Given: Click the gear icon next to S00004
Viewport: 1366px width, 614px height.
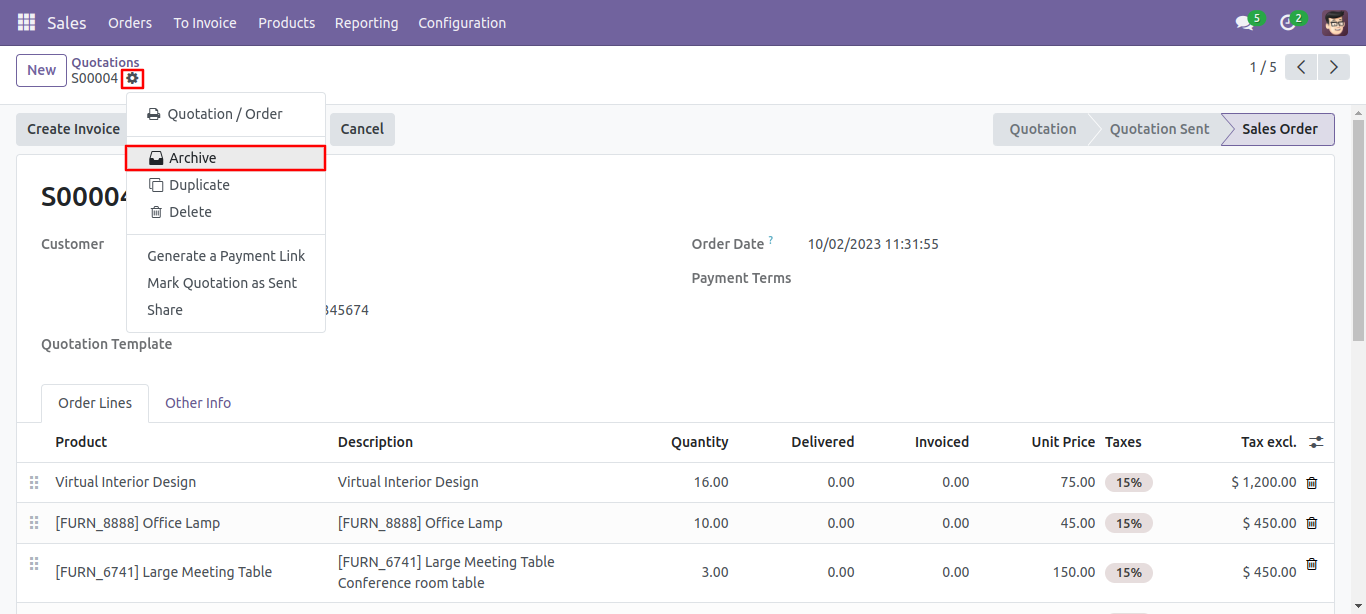Looking at the screenshot, I should click(x=133, y=78).
